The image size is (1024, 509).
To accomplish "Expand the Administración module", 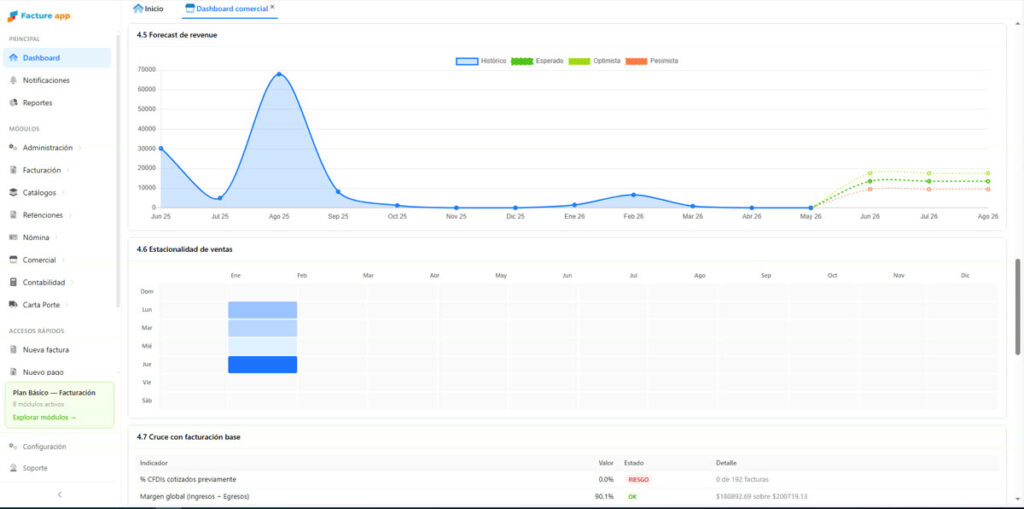I will (x=47, y=148).
